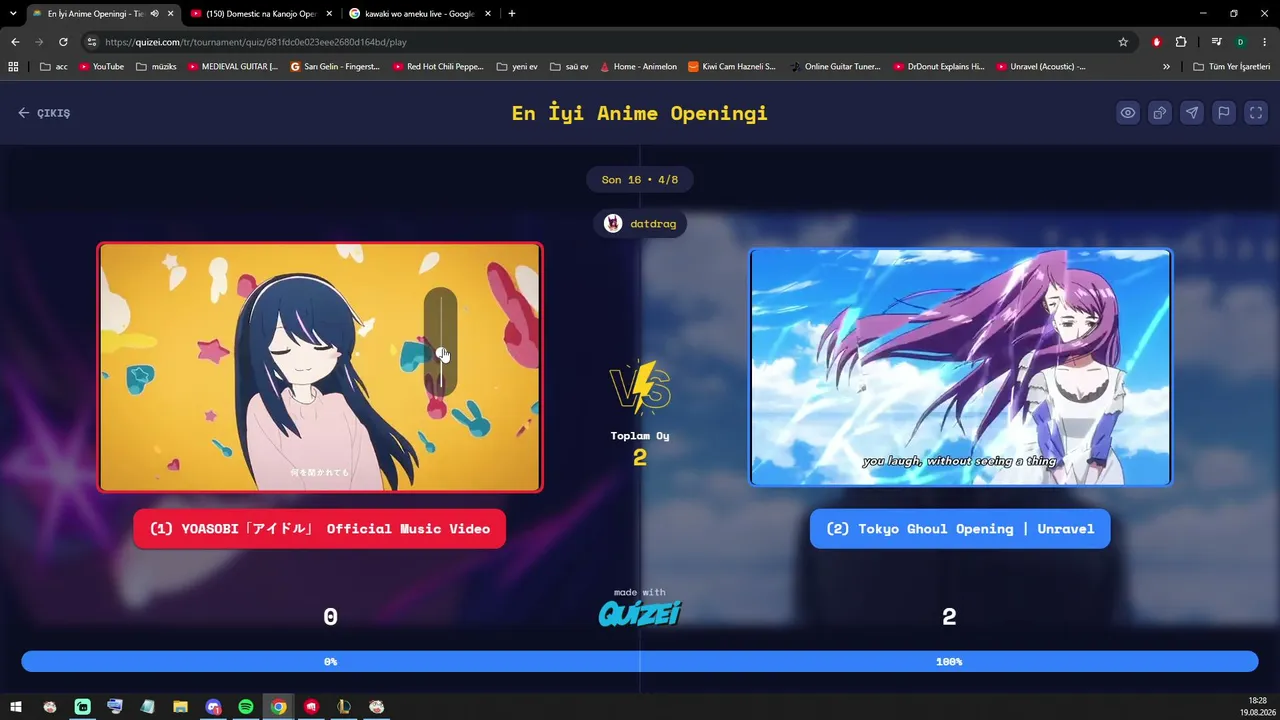Viewport: 1280px width, 720px height.
Task: Open the Windows Start menu
Action: (16, 707)
